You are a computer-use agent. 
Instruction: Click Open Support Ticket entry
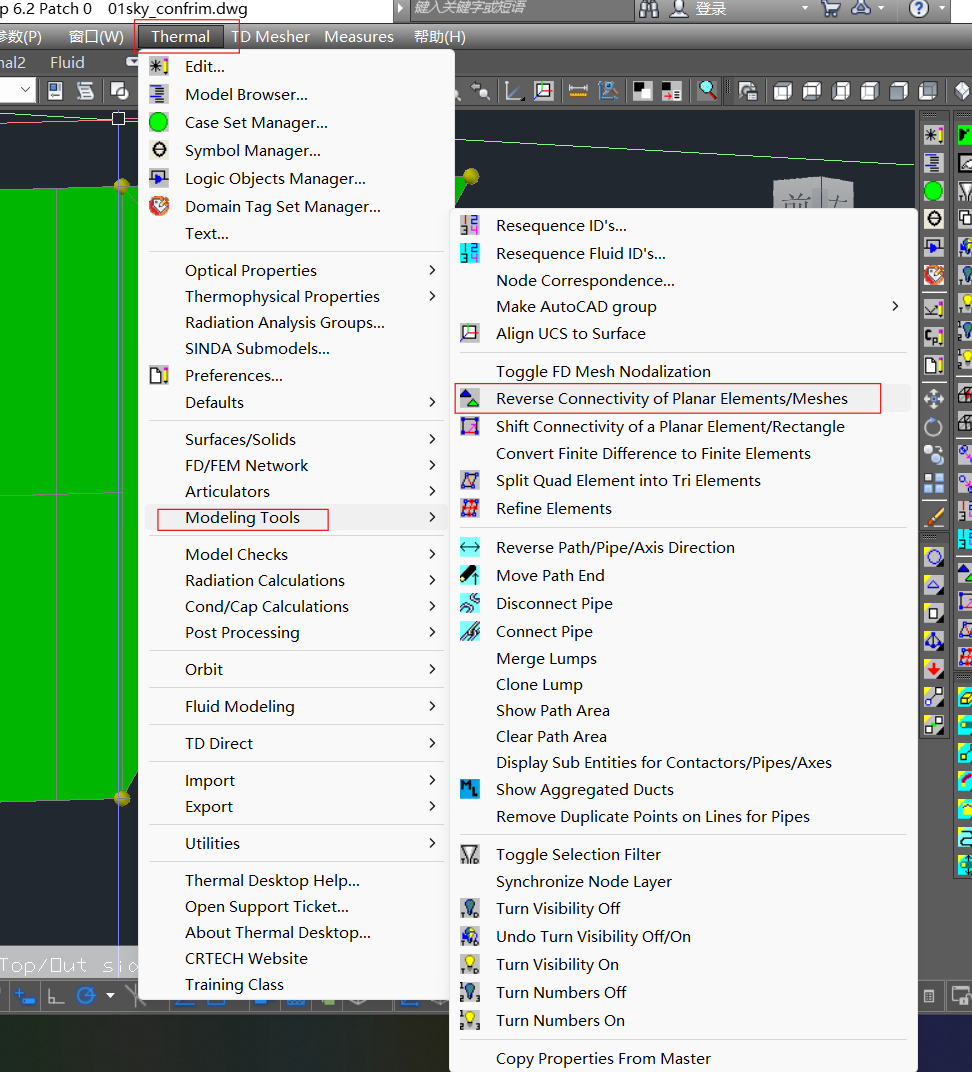tap(266, 907)
